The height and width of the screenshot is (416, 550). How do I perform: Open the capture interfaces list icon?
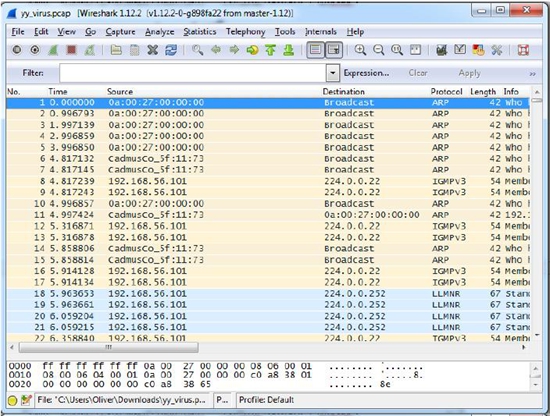pyautogui.click(x=16, y=50)
